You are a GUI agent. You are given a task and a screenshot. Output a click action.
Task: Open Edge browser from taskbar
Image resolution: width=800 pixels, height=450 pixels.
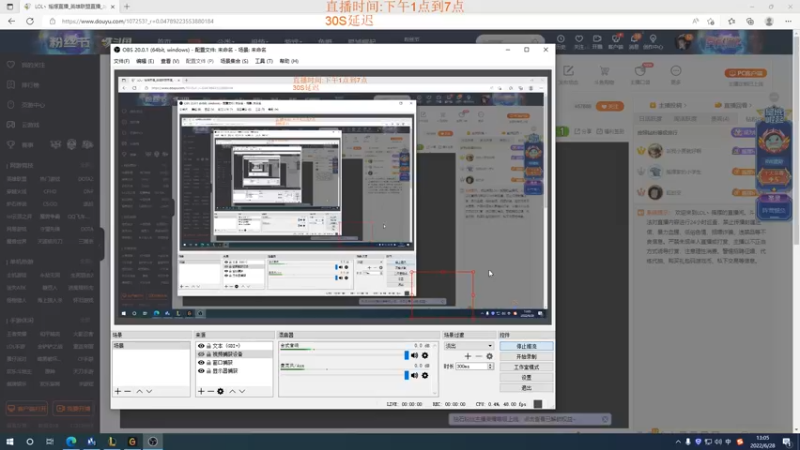point(71,441)
